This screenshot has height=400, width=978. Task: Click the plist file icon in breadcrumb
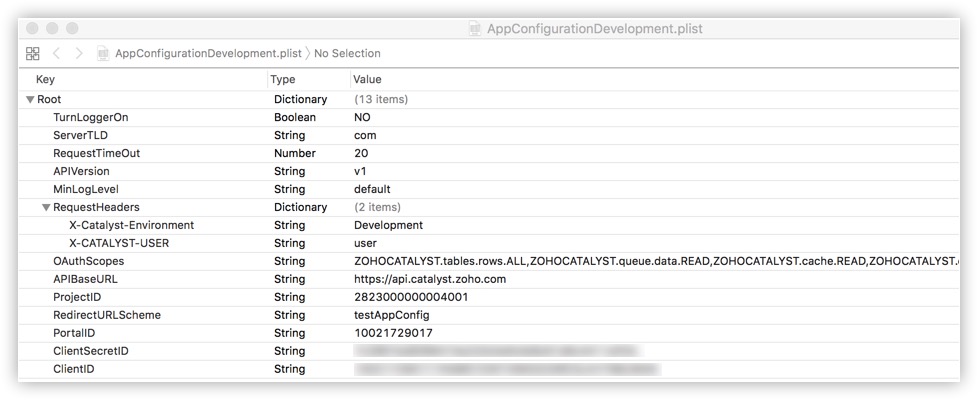coord(102,53)
